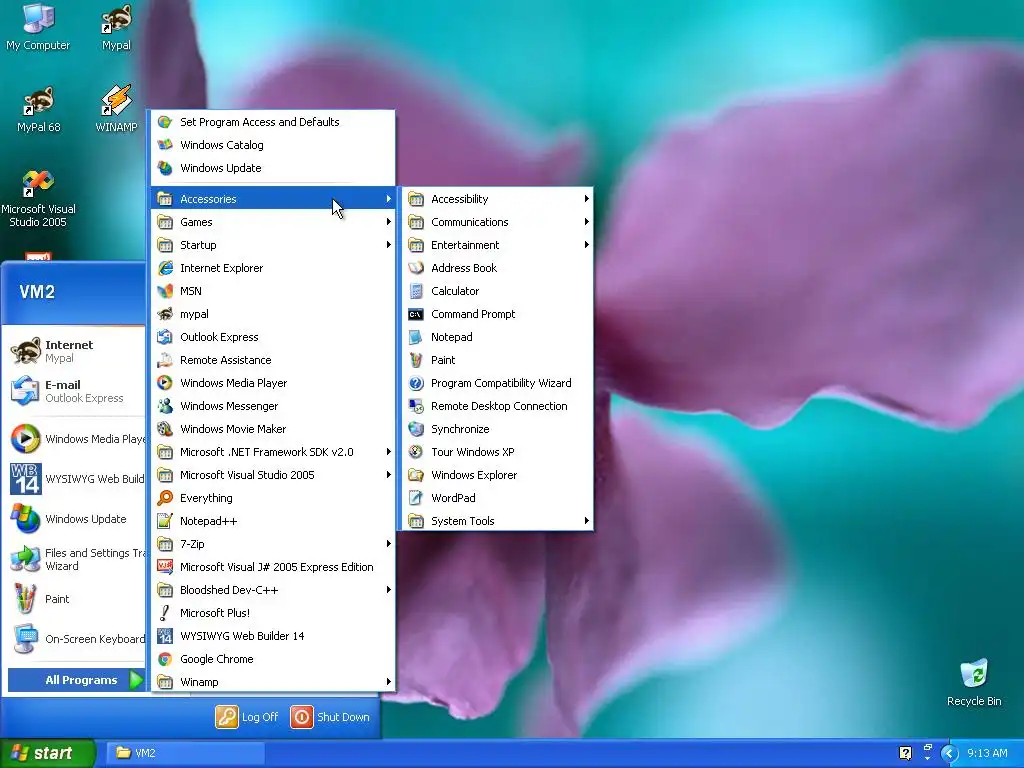Click the Remote Desktop Connection icon
The height and width of the screenshot is (768, 1024).
(x=416, y=406)
